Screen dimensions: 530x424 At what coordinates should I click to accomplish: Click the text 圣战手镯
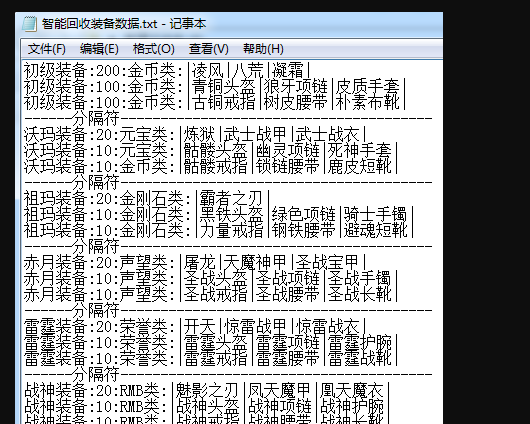360,278
